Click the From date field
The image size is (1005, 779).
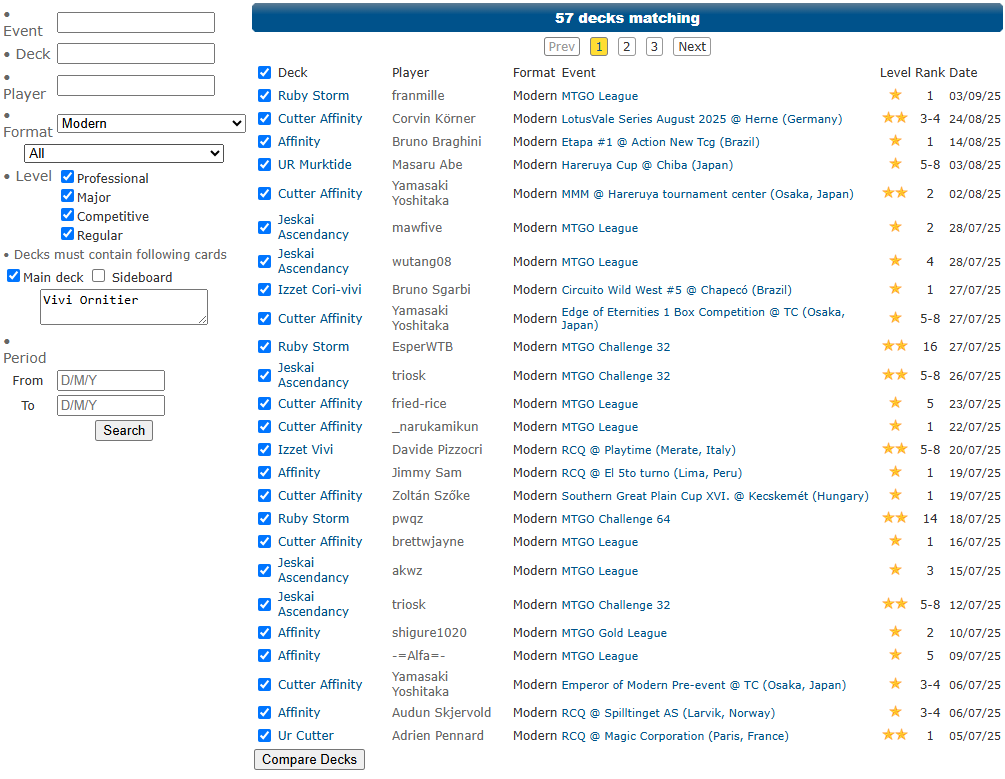point(111,380)
